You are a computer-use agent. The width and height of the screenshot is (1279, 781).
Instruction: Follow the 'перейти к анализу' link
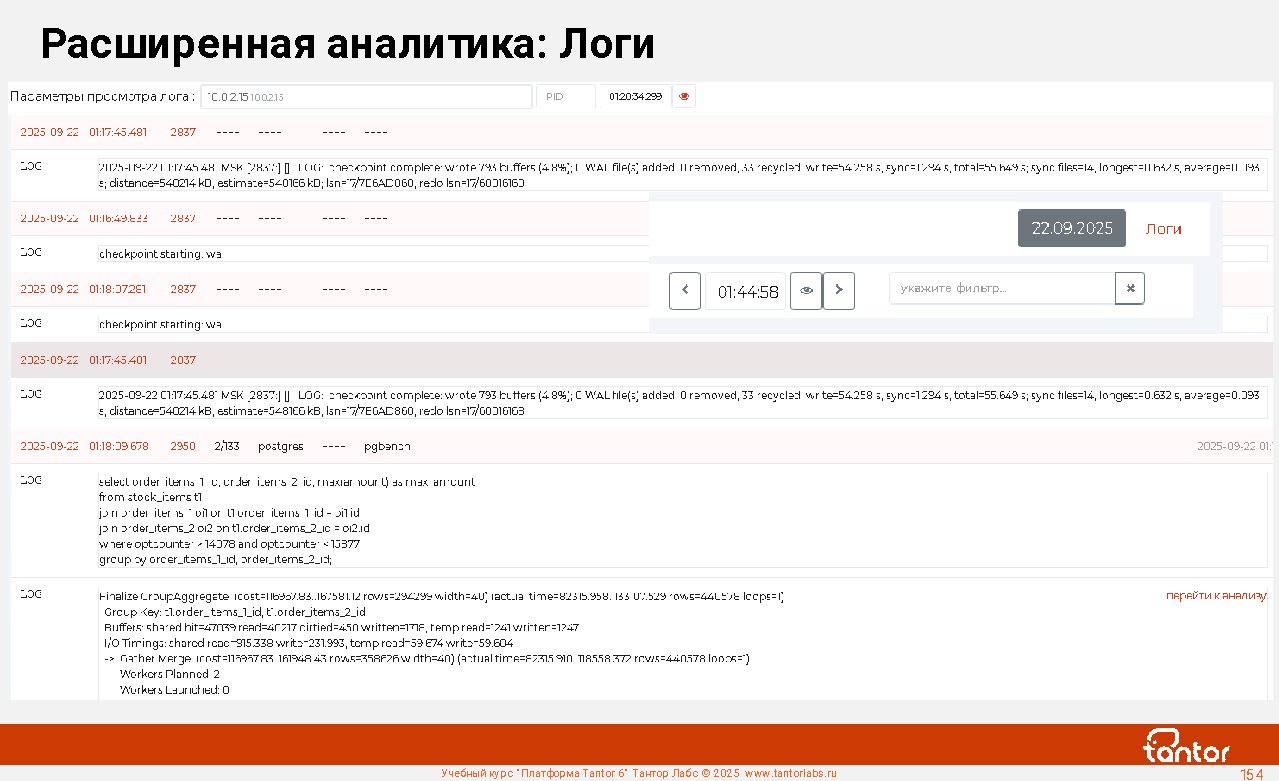(1216, 596)
